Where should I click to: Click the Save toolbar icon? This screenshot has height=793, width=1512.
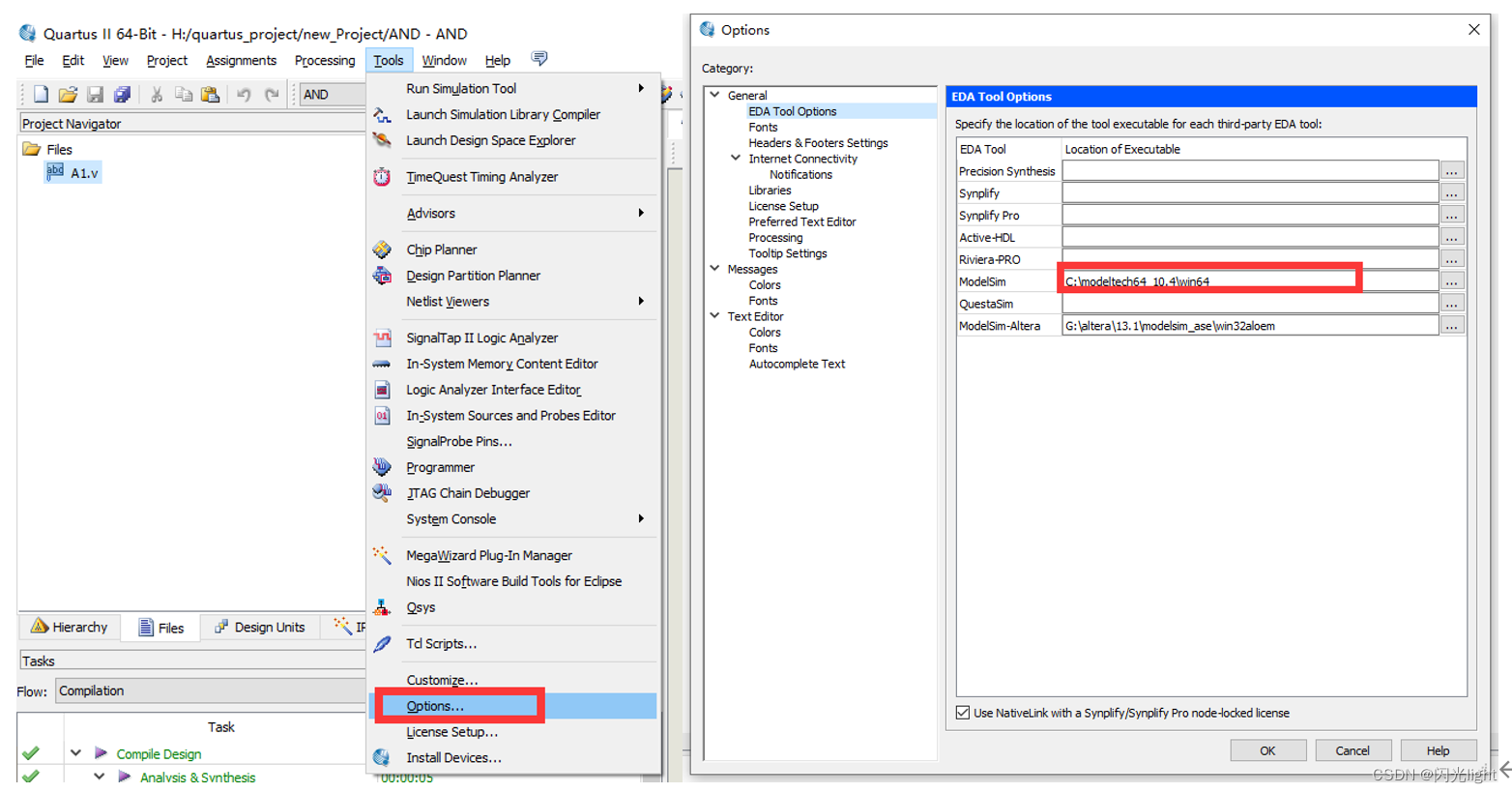click(x=95, y=94)
